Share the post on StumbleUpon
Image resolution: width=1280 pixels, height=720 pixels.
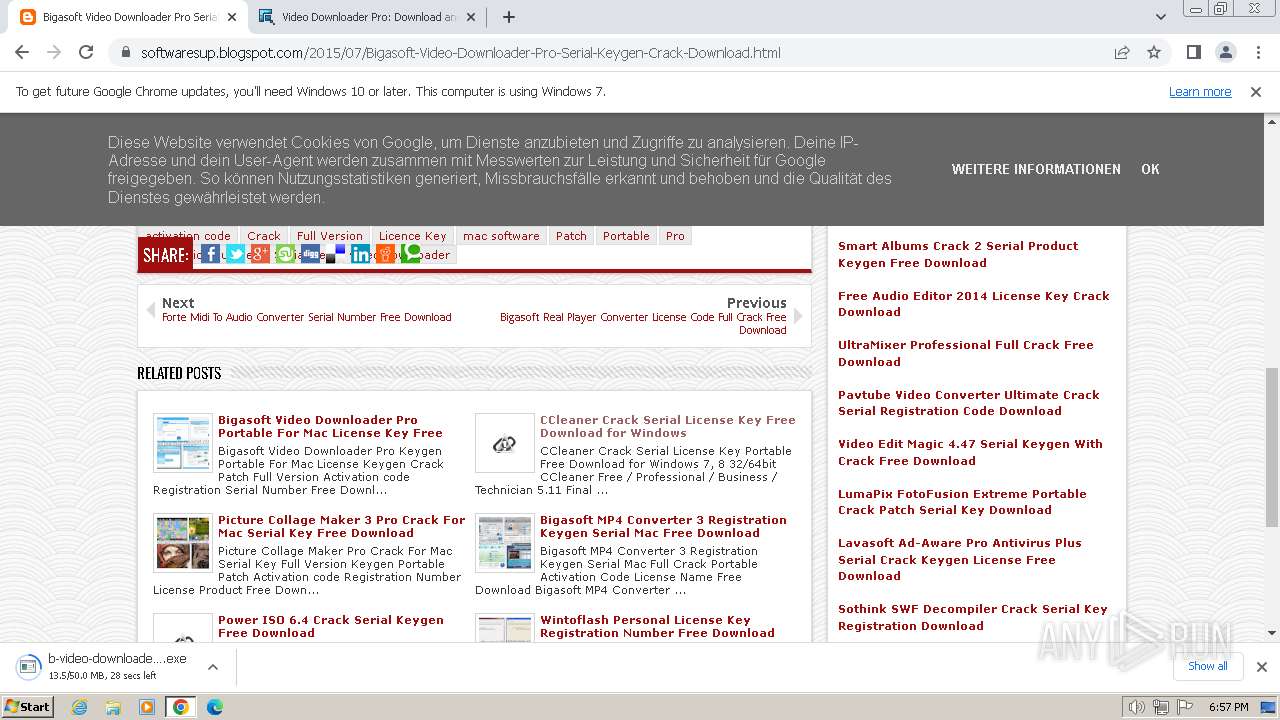point(285,254)
